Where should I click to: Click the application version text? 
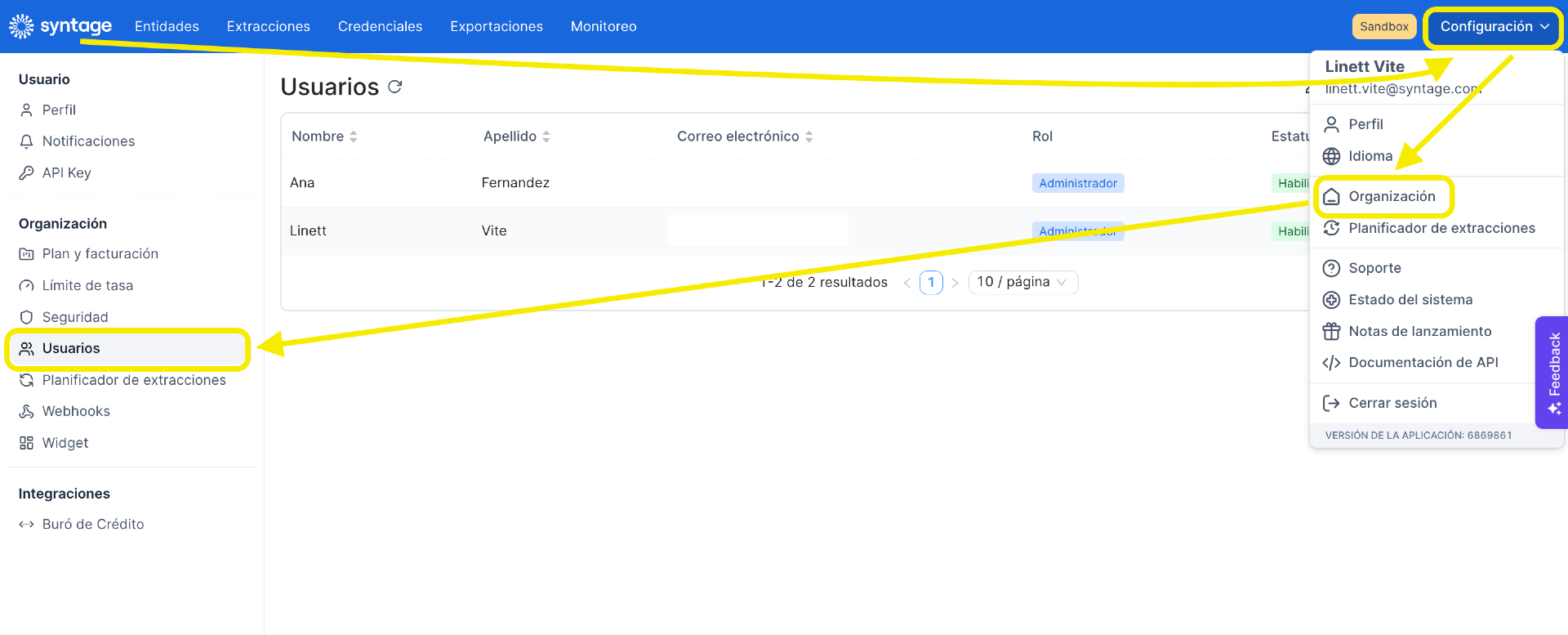click(1419, 436)
